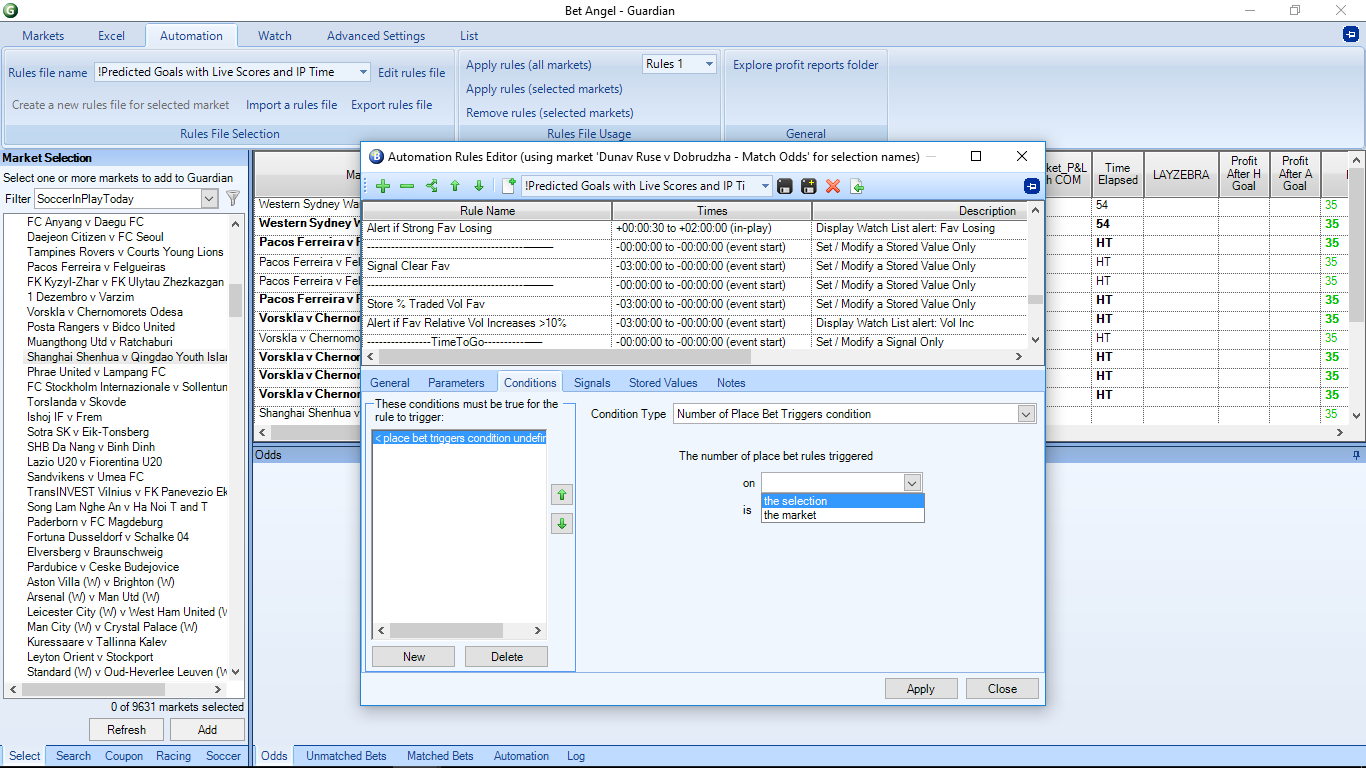Open the rules file name dropdown in the ribbon
The height and width of the screenshot is (768, 1366).
(363, 72)
